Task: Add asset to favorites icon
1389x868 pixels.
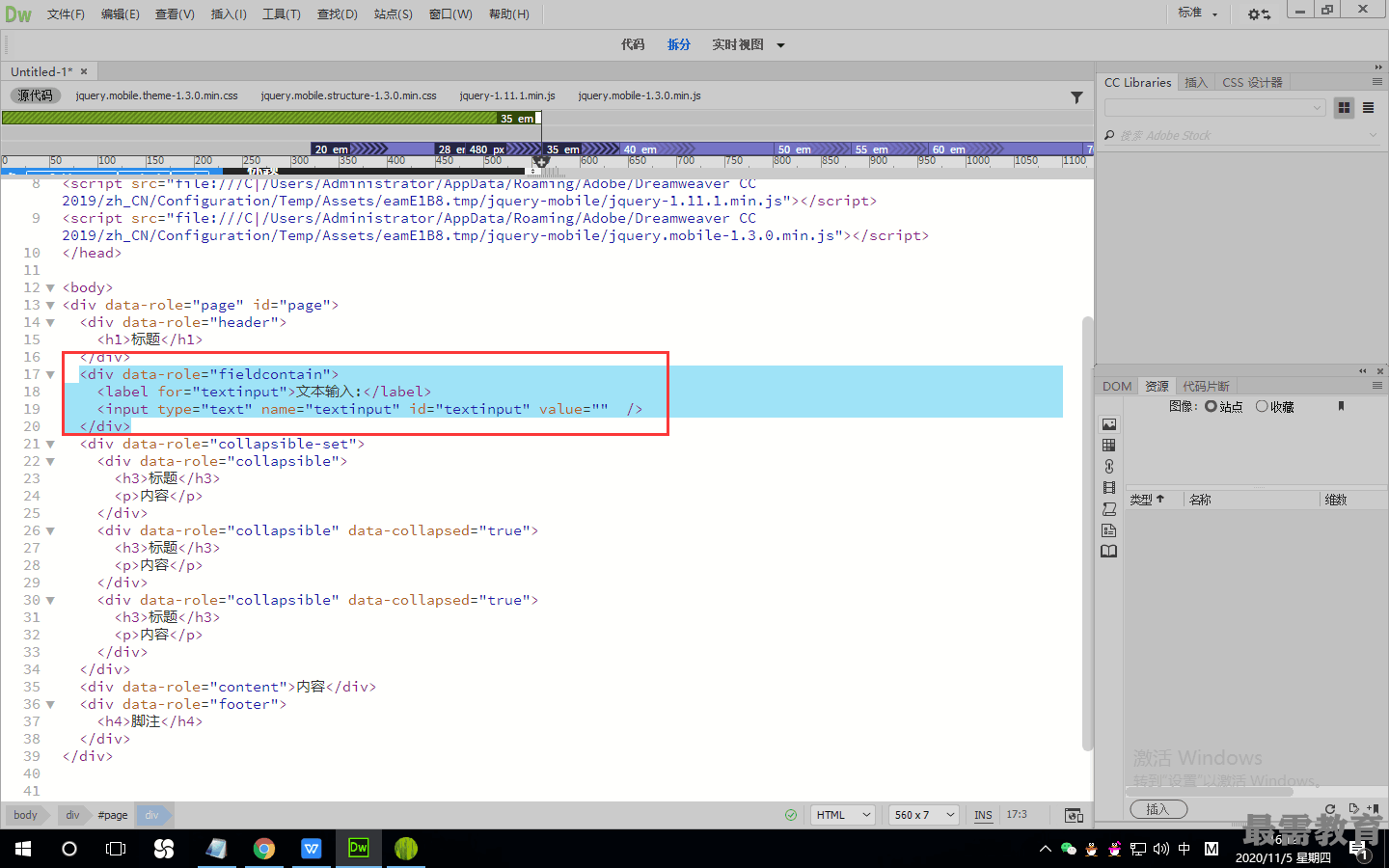Action: [1374, 809]
